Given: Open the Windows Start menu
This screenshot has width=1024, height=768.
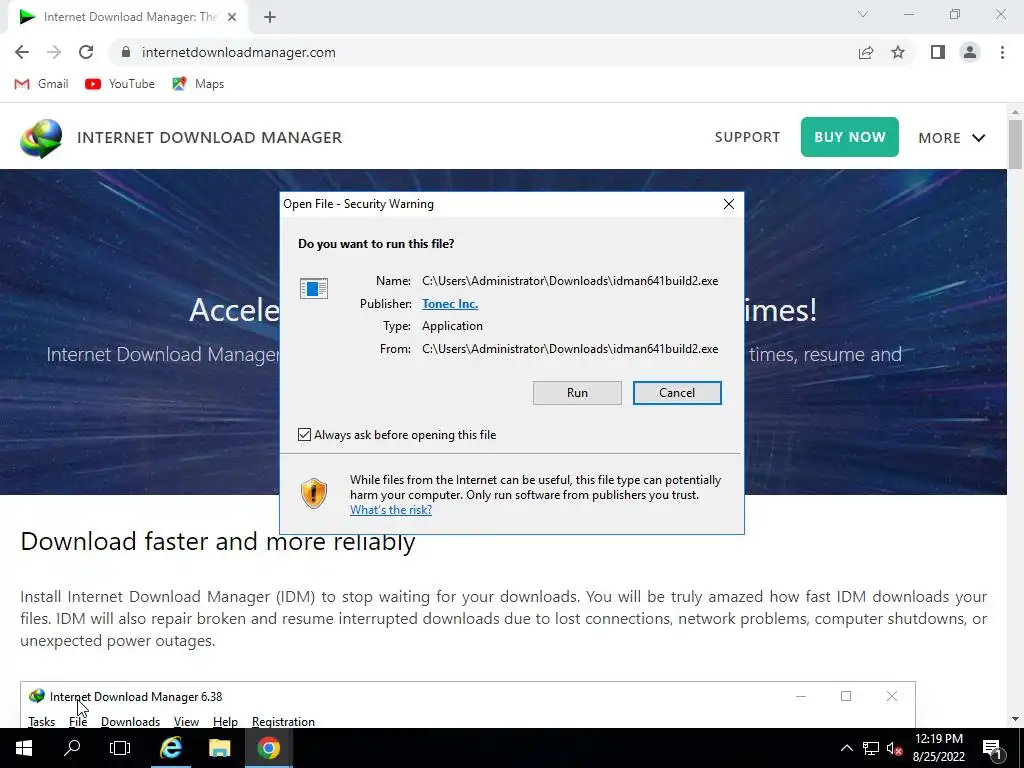Looking at the screenshot, I should pyautogui.click(x=24, y=748).
